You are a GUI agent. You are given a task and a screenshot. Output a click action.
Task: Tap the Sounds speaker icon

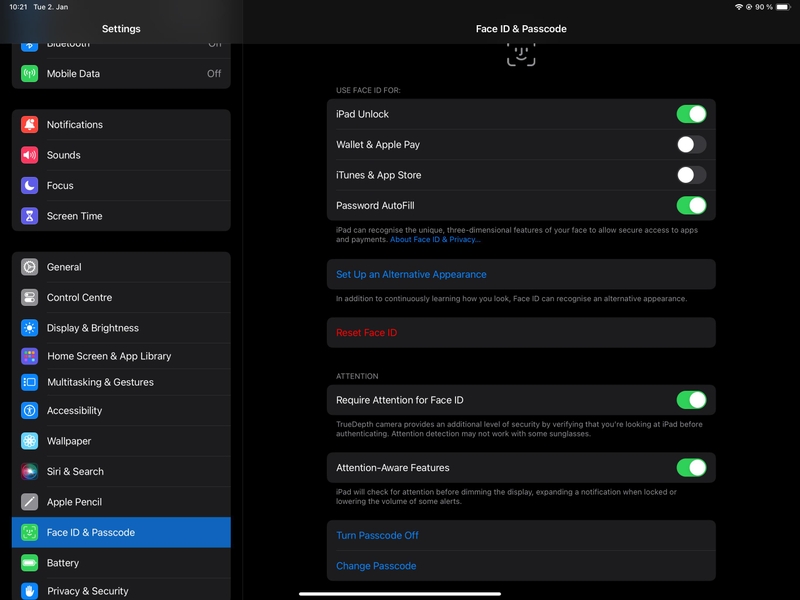(x=30, y=155)
